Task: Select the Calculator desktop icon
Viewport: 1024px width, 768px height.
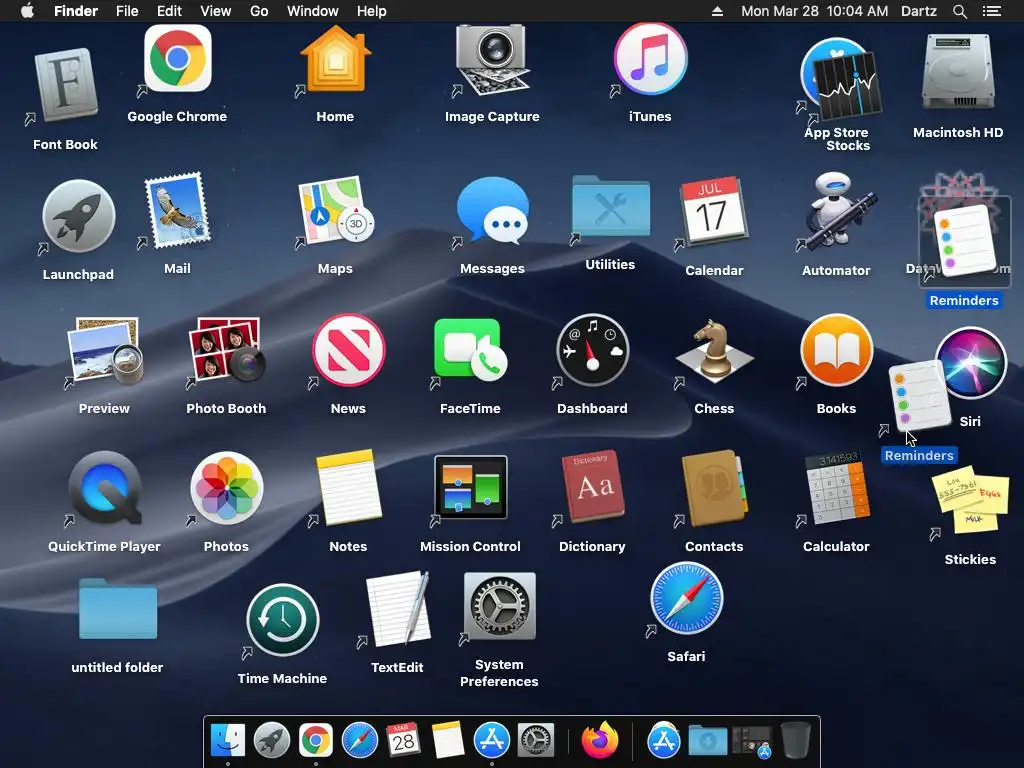Action: 838,487
